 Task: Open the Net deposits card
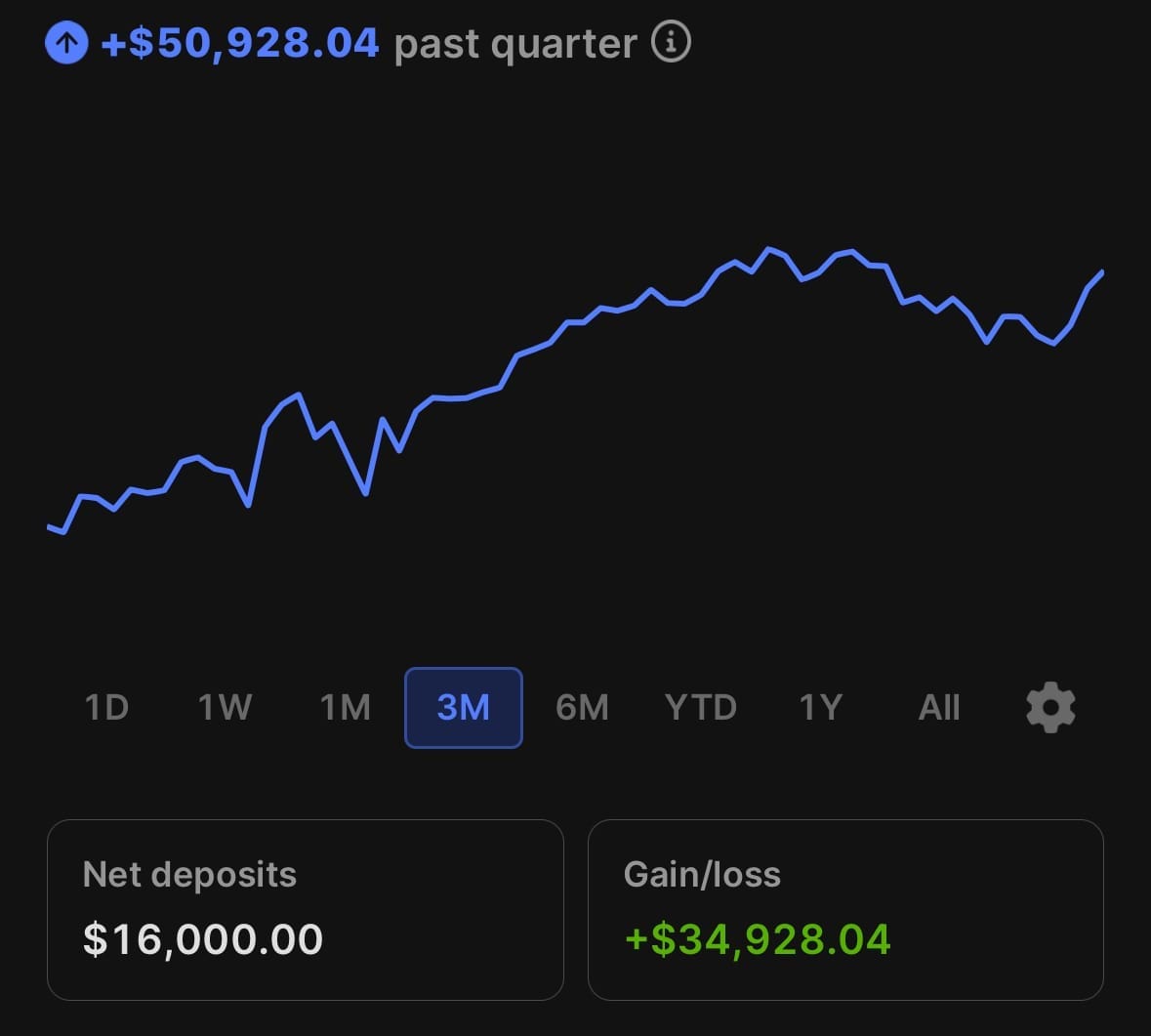pyautogui.click(x=305, y=909)
